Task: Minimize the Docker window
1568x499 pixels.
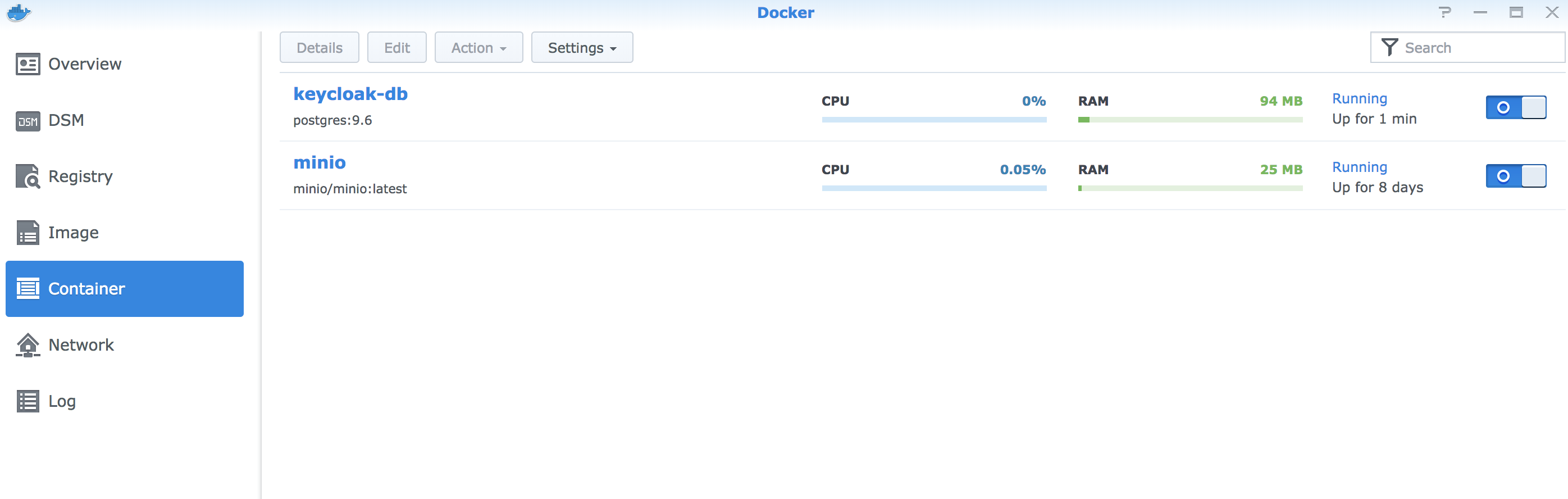Action: tap(1480, 13)
